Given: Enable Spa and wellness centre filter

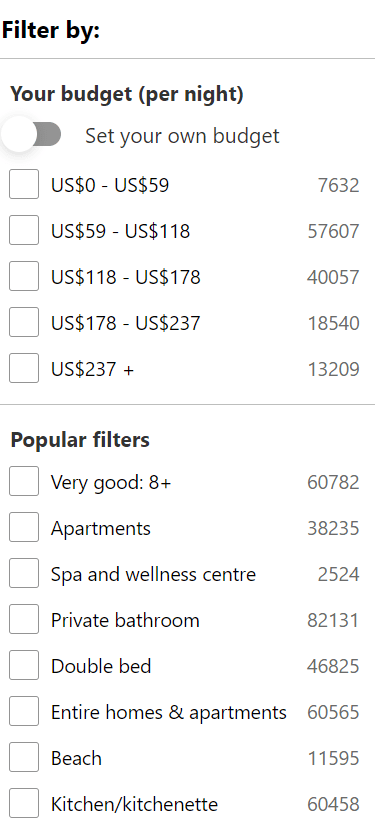Looking at the screenshot, I should coord(24,573).
